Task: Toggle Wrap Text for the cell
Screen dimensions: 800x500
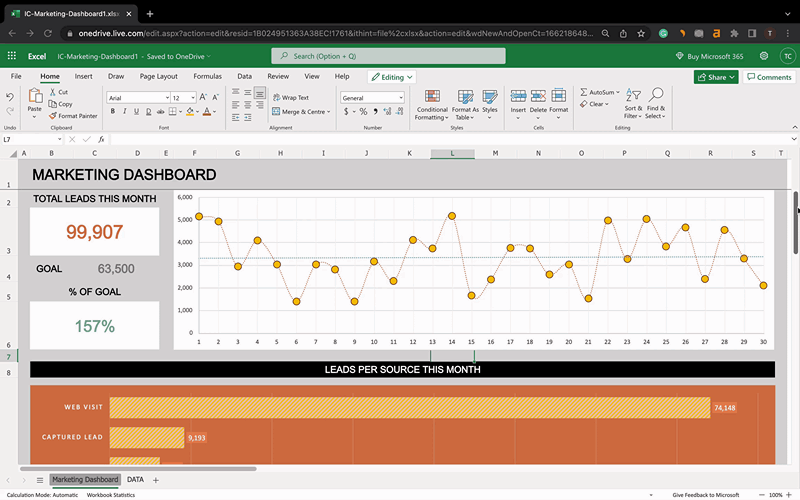Action: pyautogui.click(x=290, y=98)
